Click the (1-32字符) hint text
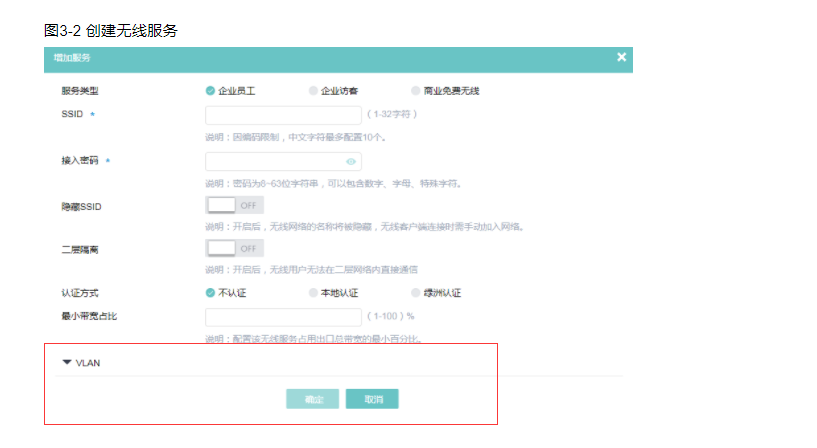817x448 pixels. click(x=392, y=114)
